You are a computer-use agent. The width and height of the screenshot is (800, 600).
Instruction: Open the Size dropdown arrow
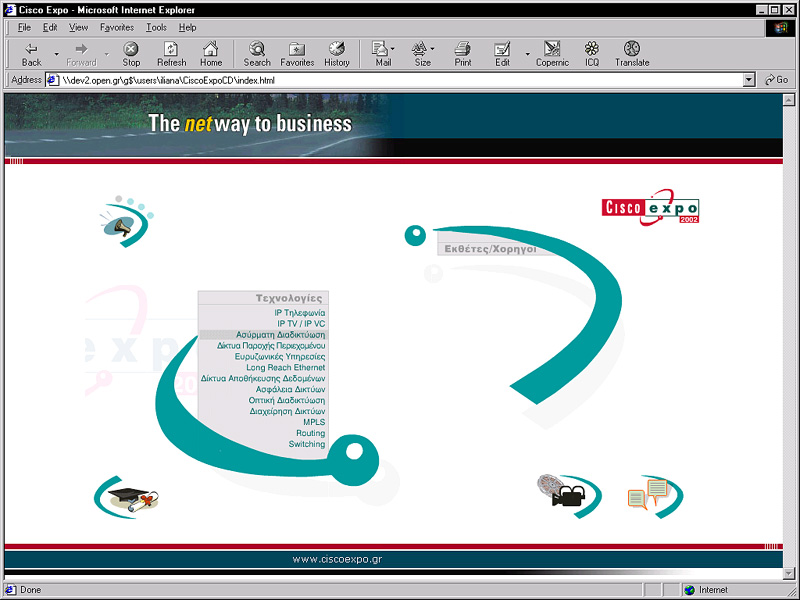[x=432, y=48]
